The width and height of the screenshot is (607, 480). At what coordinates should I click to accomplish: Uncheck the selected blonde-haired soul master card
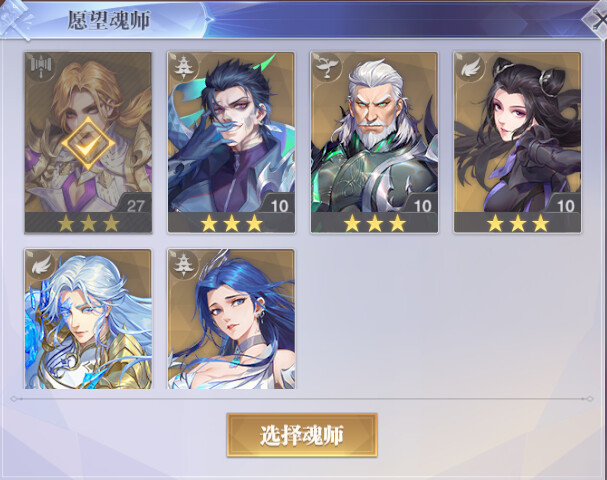coord(88,143)
